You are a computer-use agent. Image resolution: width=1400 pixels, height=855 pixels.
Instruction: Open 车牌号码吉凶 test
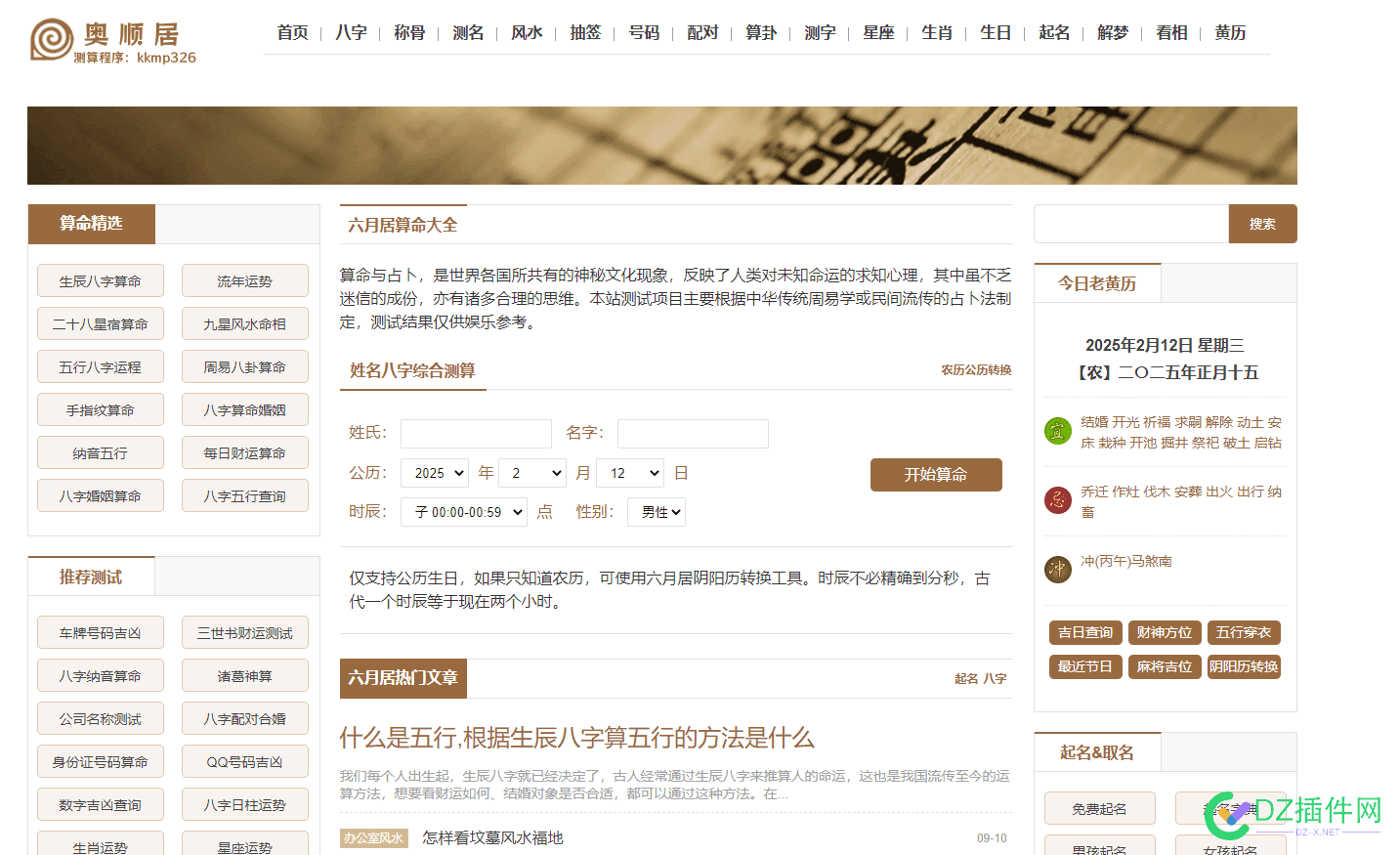pyautogui.click(x=101, y=633)
